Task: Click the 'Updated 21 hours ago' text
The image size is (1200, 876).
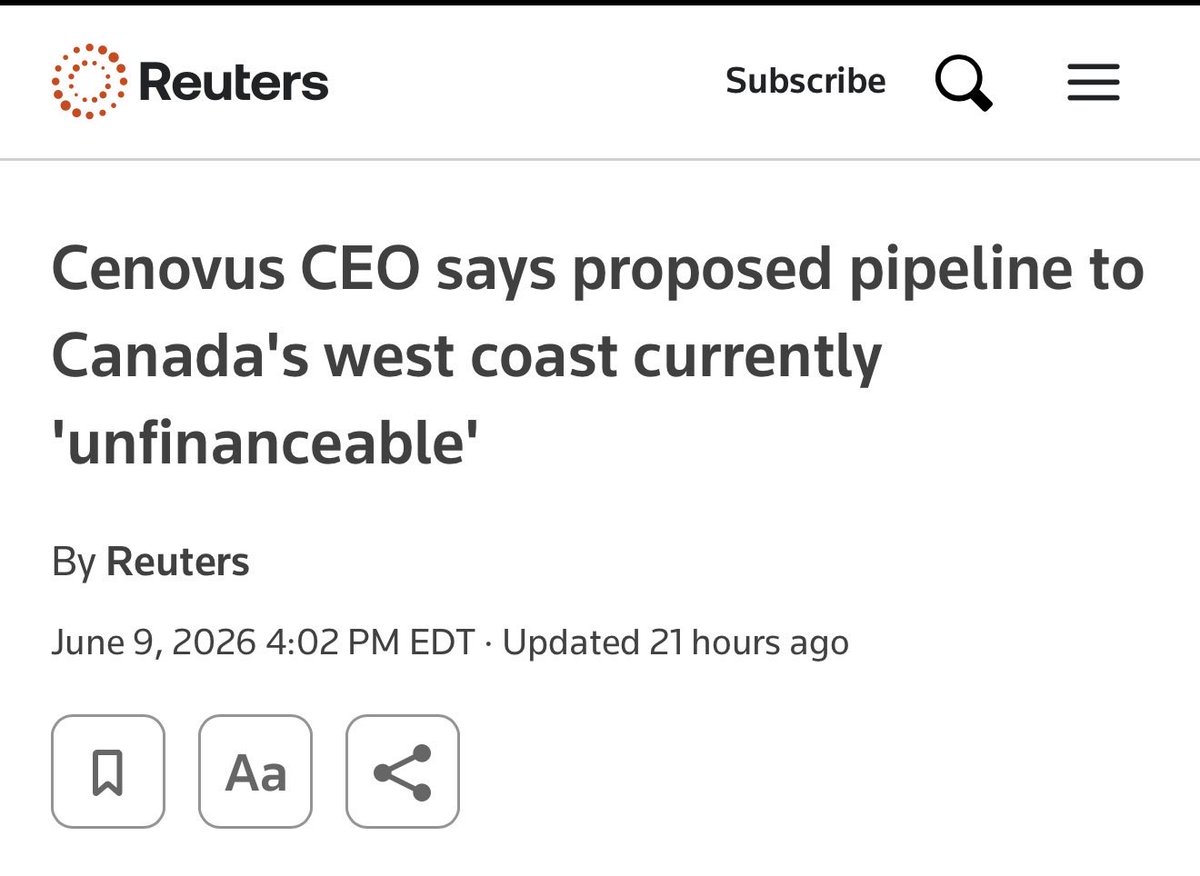Action: click(x=675, y=642)
